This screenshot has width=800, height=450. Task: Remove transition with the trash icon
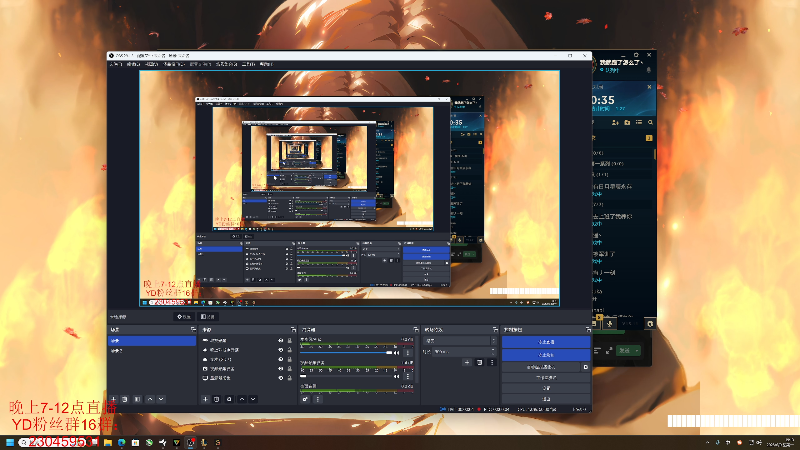pyautogui.click(x=479, y=362)
